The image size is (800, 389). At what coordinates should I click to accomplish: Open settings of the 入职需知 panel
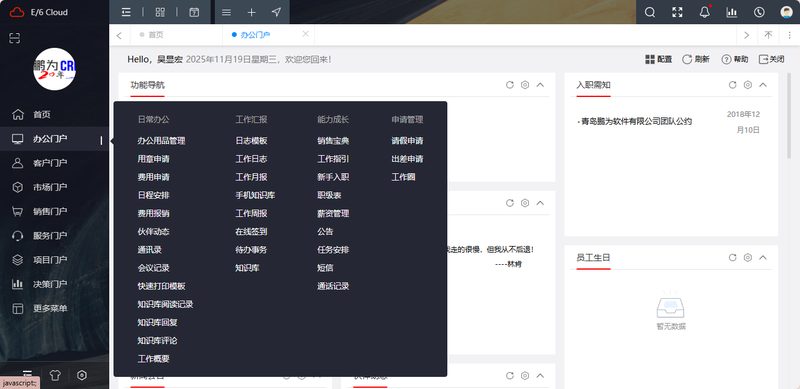(748, 85)
